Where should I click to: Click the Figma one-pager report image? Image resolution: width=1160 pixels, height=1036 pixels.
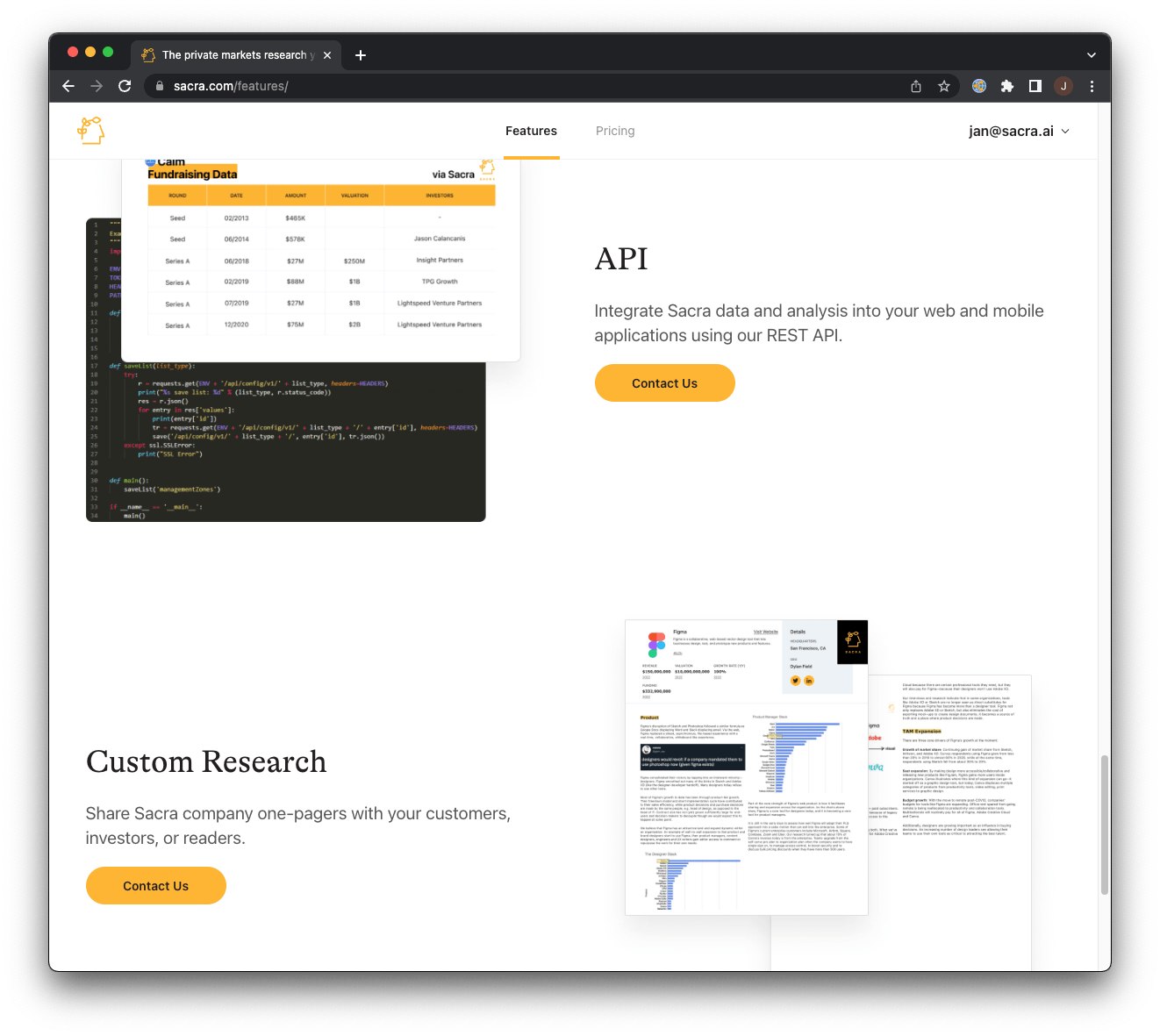(747, 768)
